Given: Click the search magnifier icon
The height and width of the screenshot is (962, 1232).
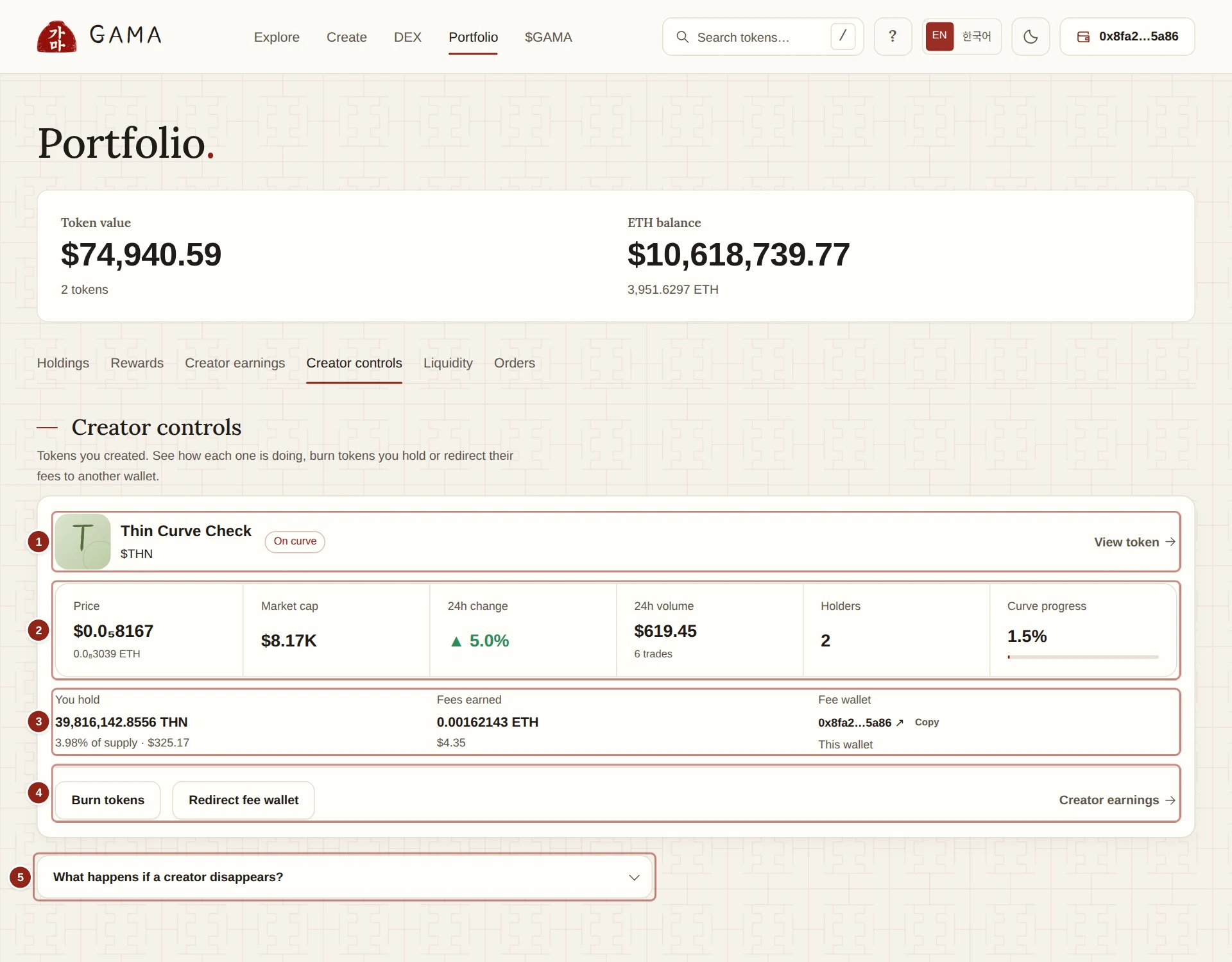Looking at the screenshot, I should tap(683, 37).
